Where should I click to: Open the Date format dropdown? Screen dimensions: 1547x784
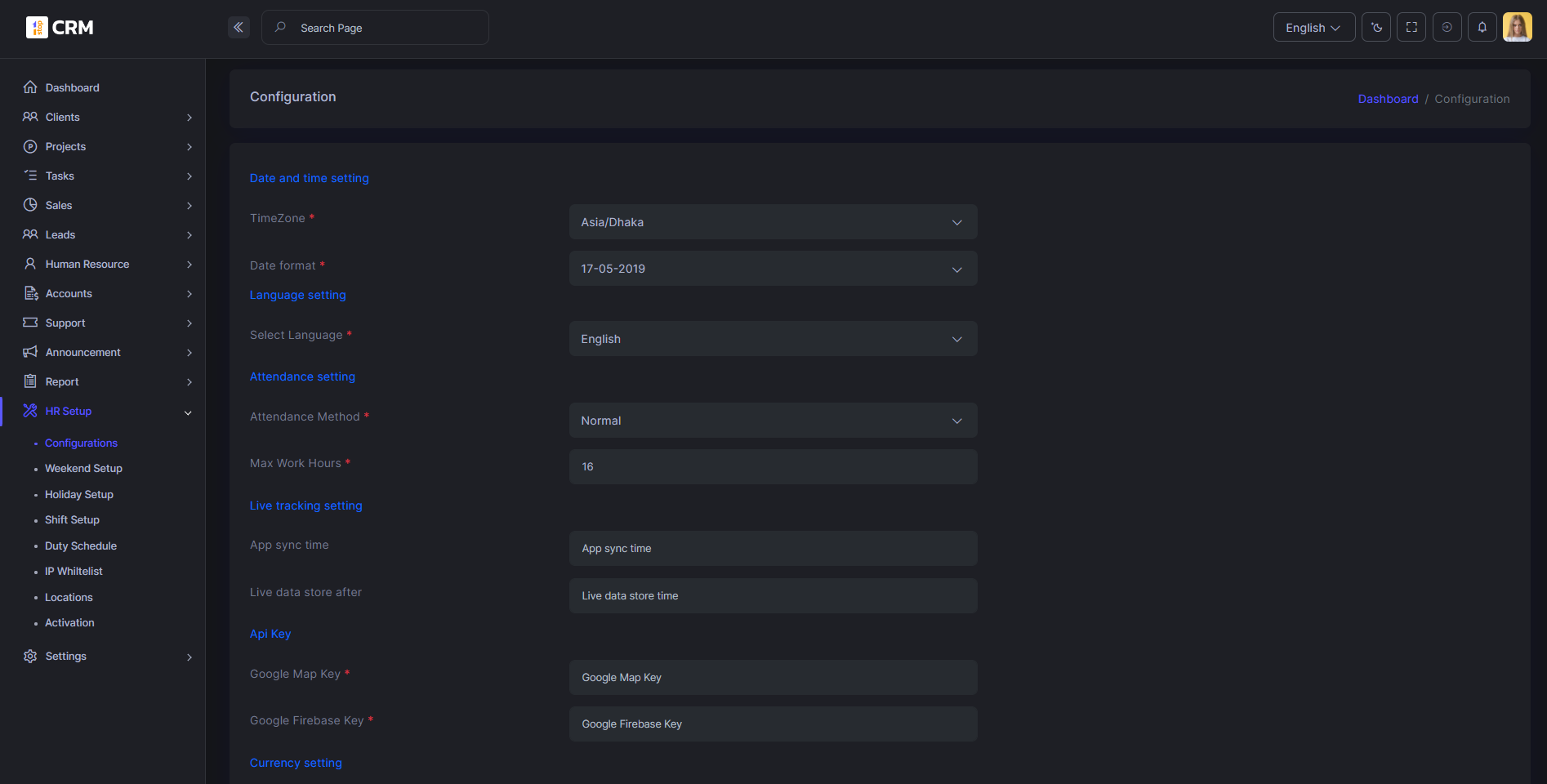pos(773,269)
